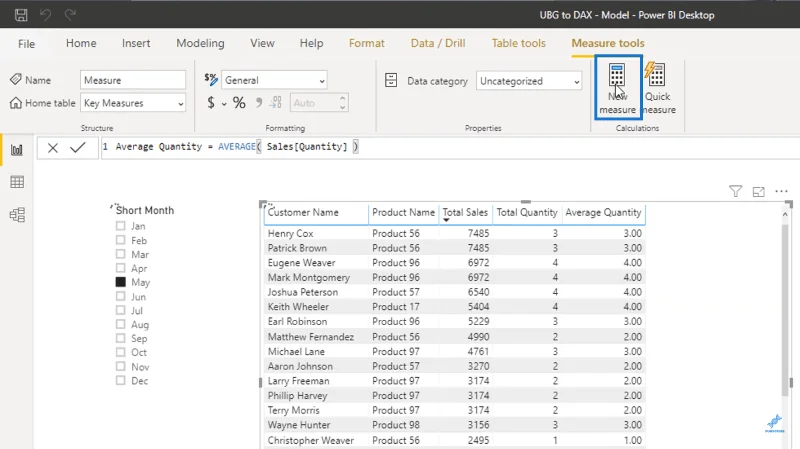Check the Mar checkbox
Screen dimensions: 800x449
point(120,254)
